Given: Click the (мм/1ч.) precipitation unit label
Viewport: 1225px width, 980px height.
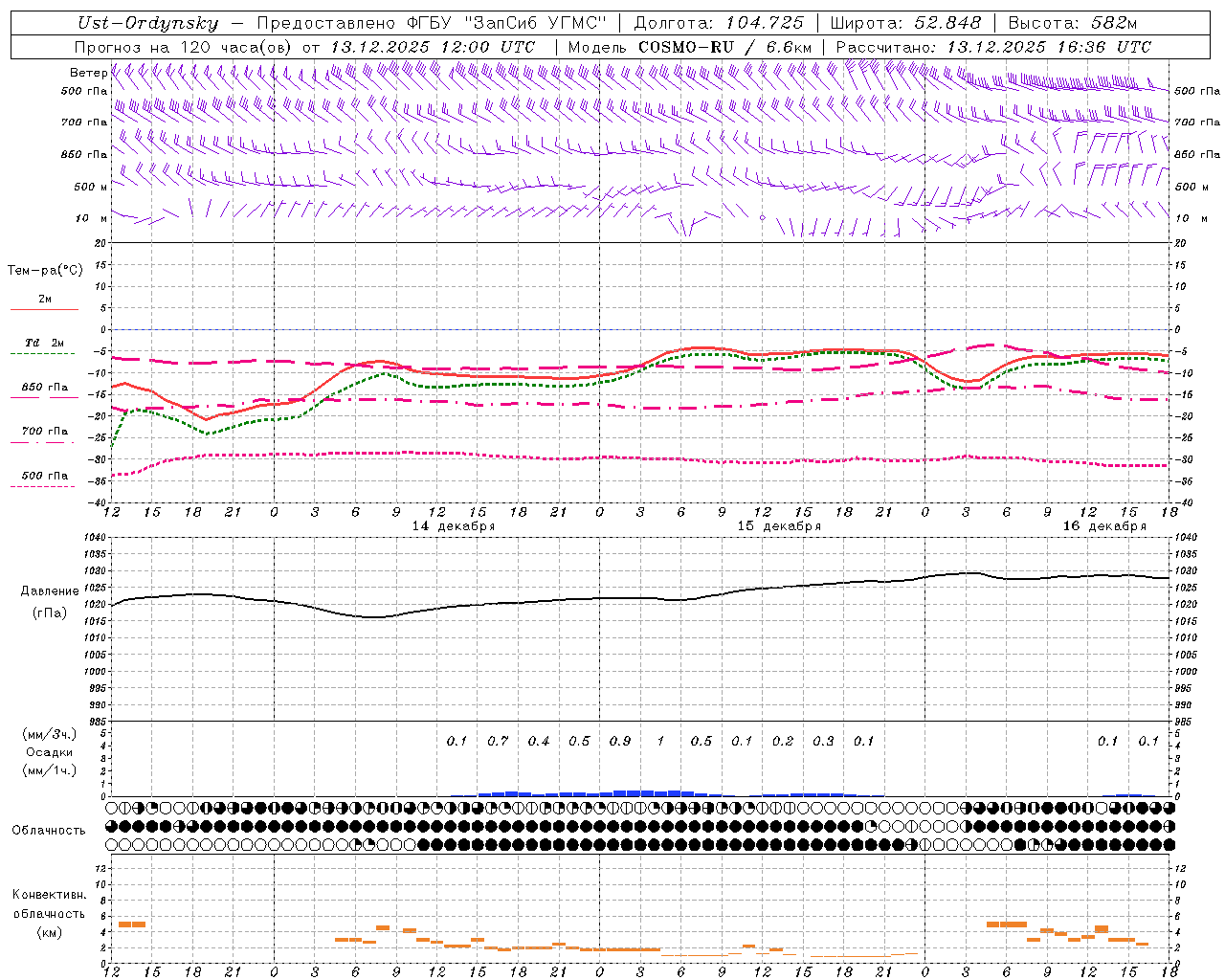Looking at the screenshot, I should click(50, 771).
